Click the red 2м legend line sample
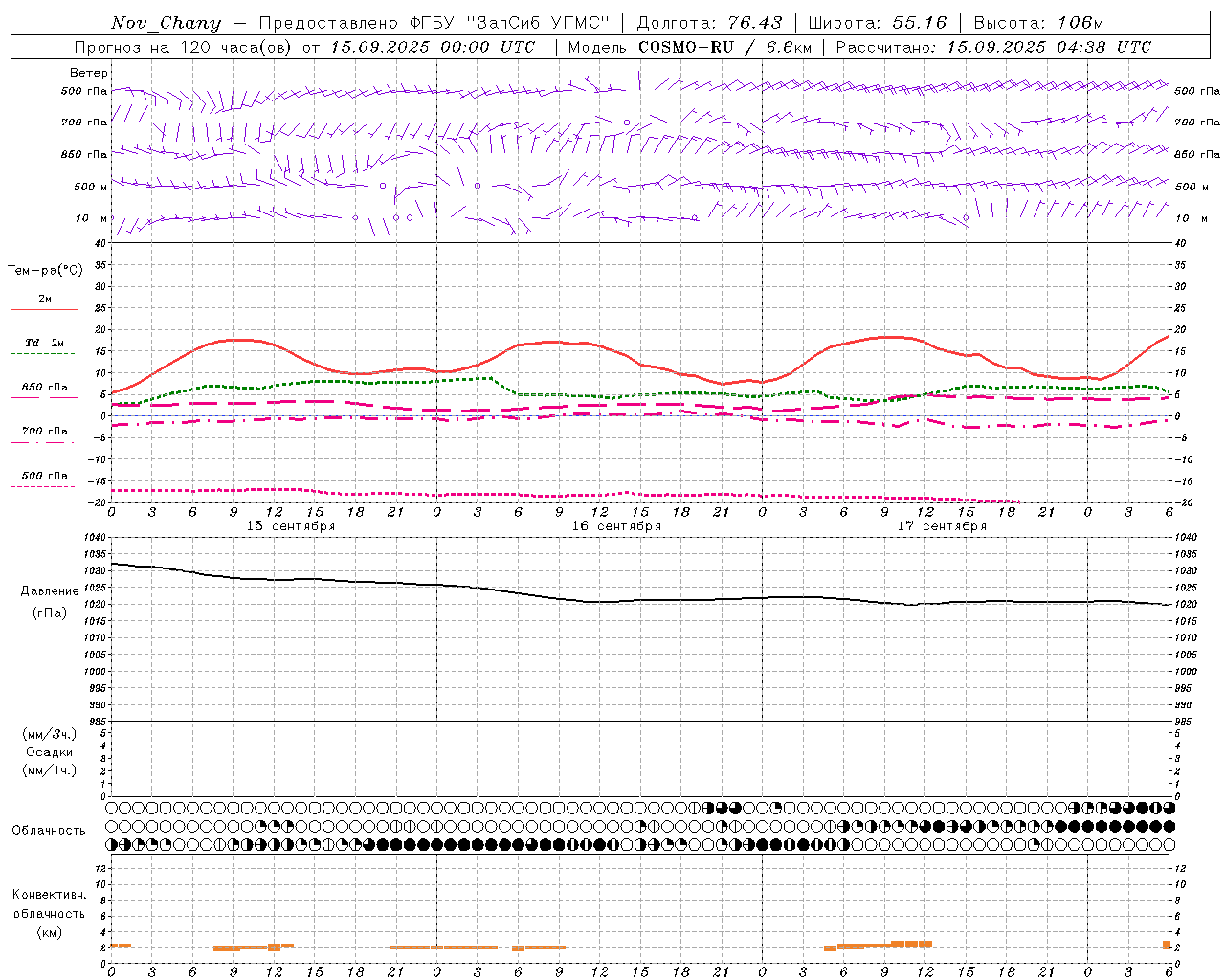 click(x=44, y=309)
